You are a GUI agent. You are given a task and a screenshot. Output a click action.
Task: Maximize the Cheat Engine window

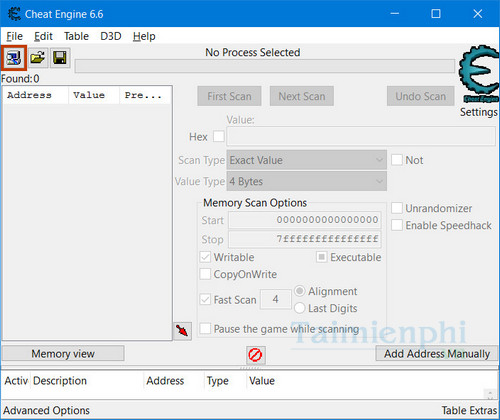click(x=436, y=14)
